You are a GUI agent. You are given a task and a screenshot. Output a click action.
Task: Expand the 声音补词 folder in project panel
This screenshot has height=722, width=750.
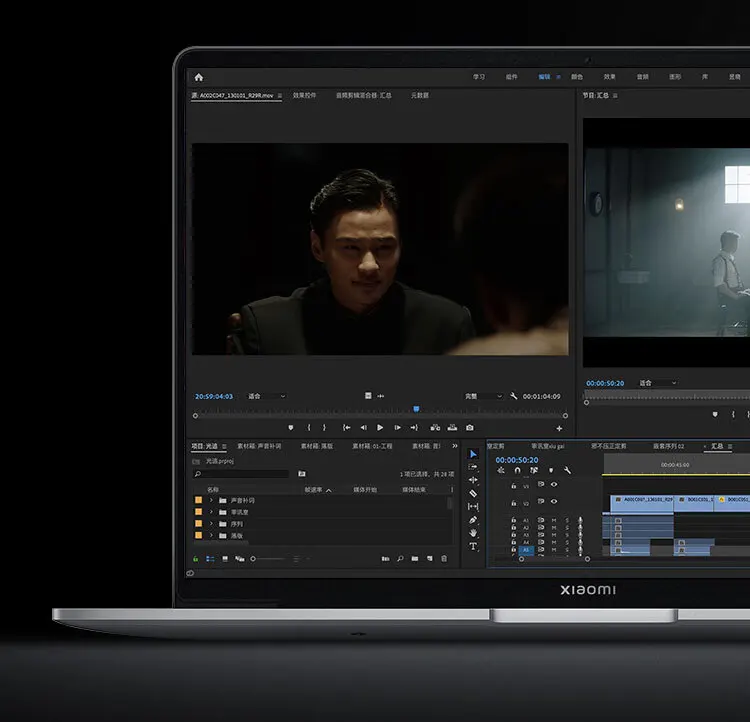211,500
